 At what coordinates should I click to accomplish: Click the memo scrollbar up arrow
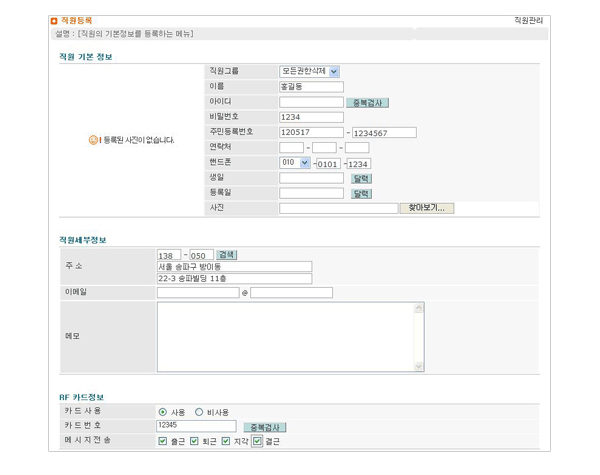coord(419,308)
